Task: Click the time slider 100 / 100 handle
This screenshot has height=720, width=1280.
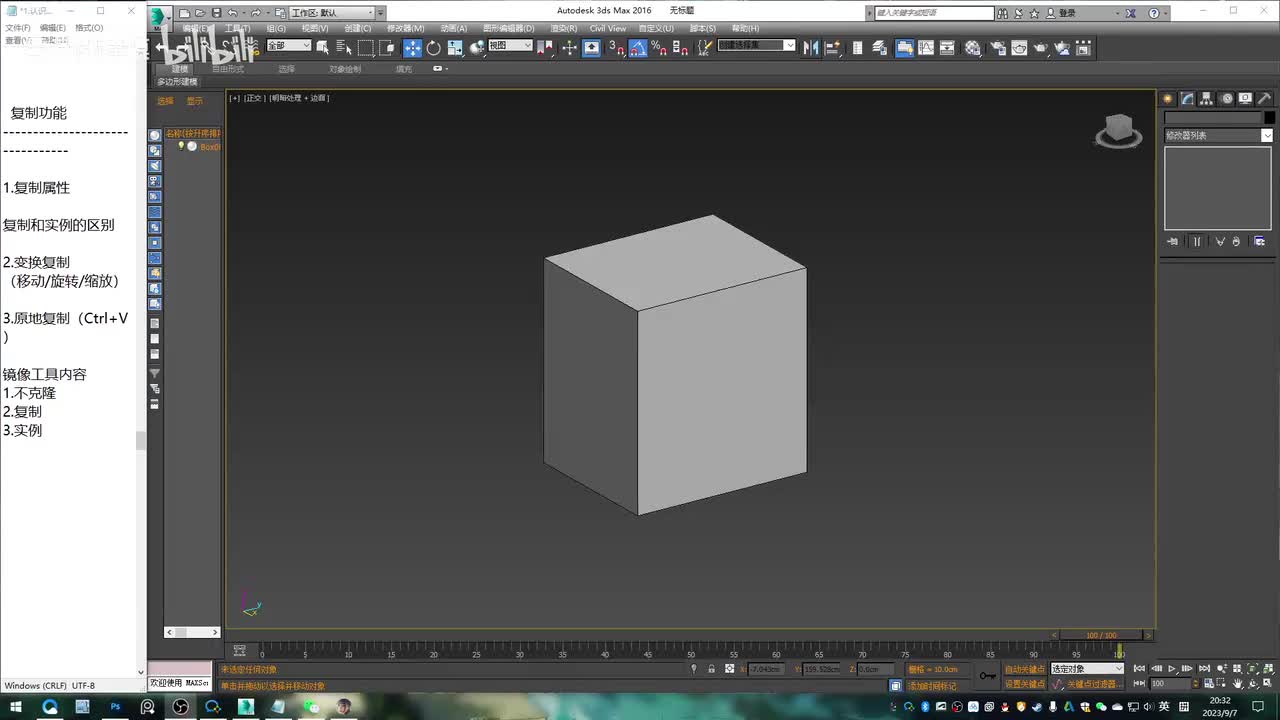Action: 1100,635
